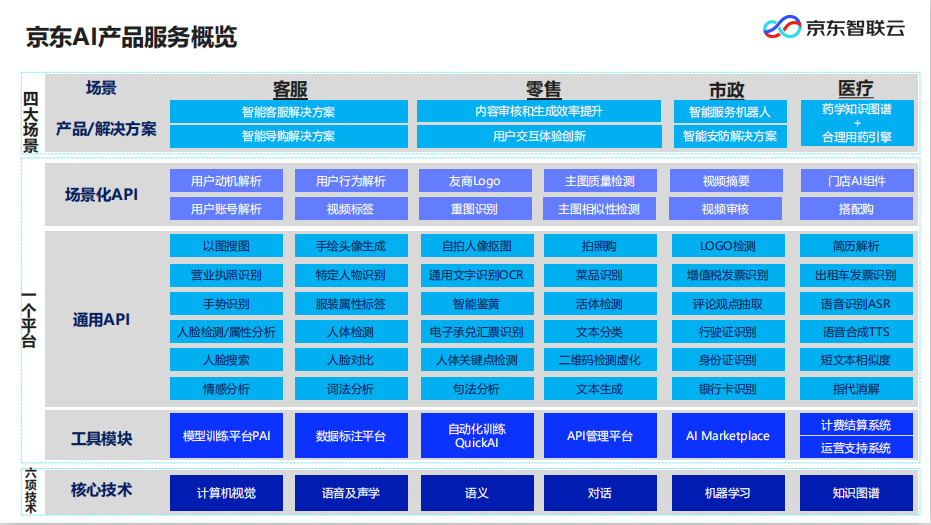Select the 智能鉴黄 box

(x=477, y=303)
